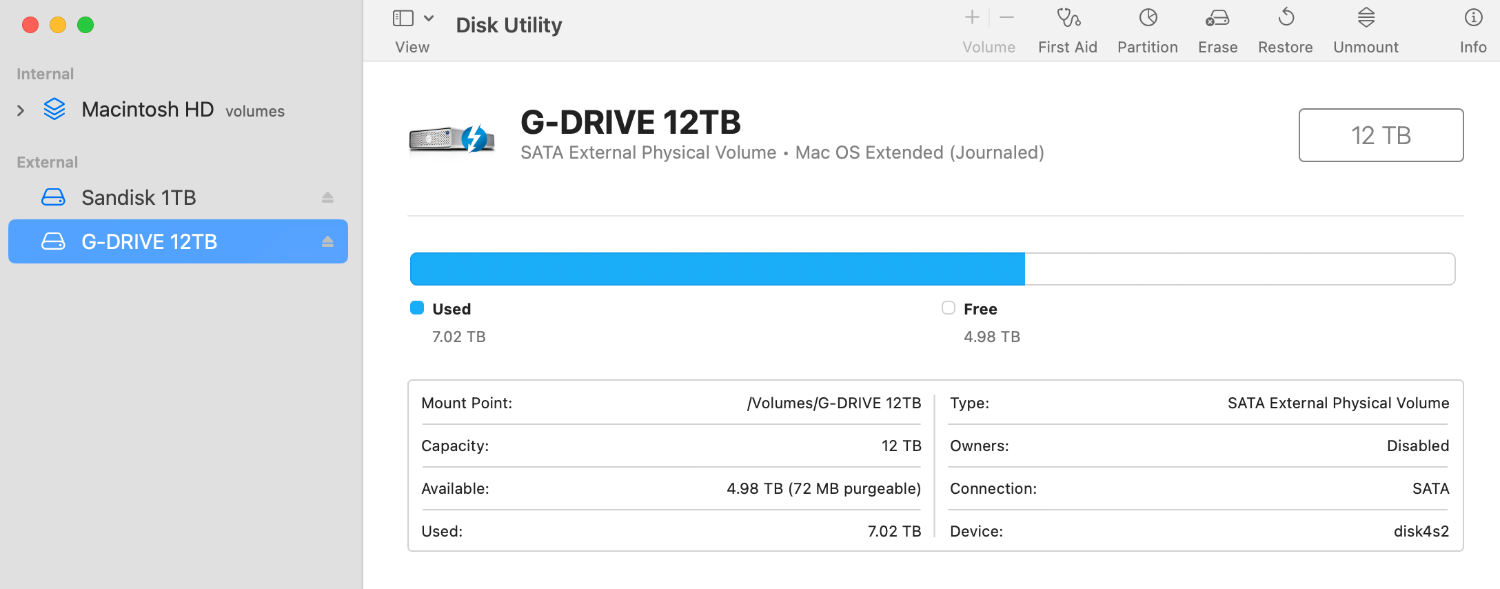Select Sandisk 1TB in the sidebar
The width and height of the screenshot is (1500, 589).
[138, 198]
